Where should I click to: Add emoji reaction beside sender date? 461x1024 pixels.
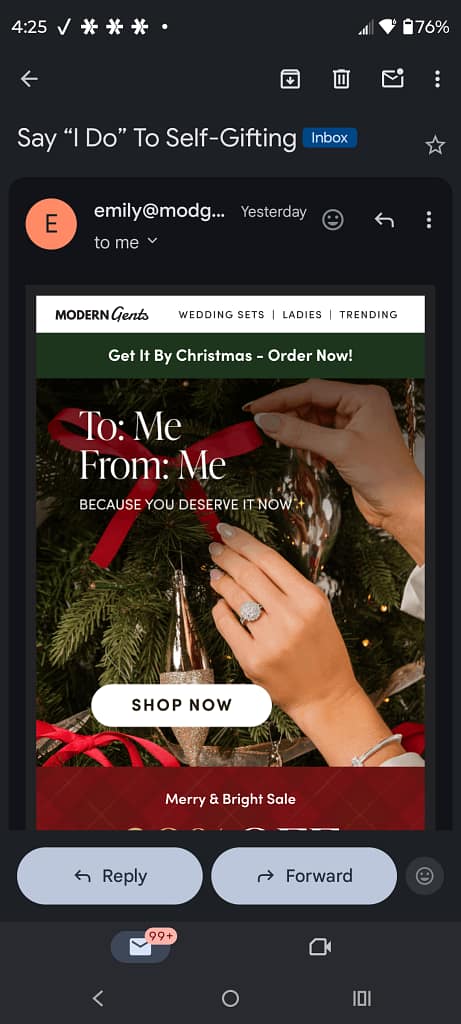click(333, 220)
